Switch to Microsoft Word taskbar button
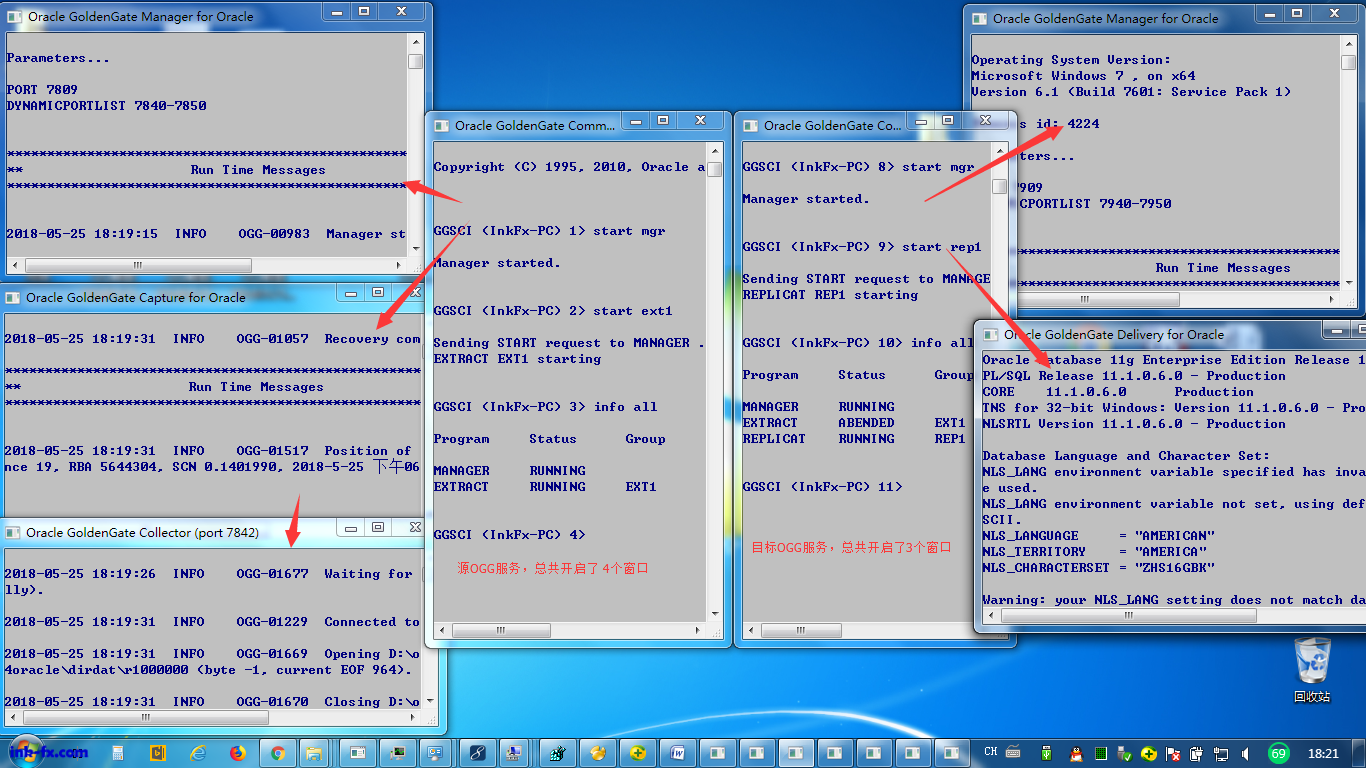 click(x=677, y=753)
